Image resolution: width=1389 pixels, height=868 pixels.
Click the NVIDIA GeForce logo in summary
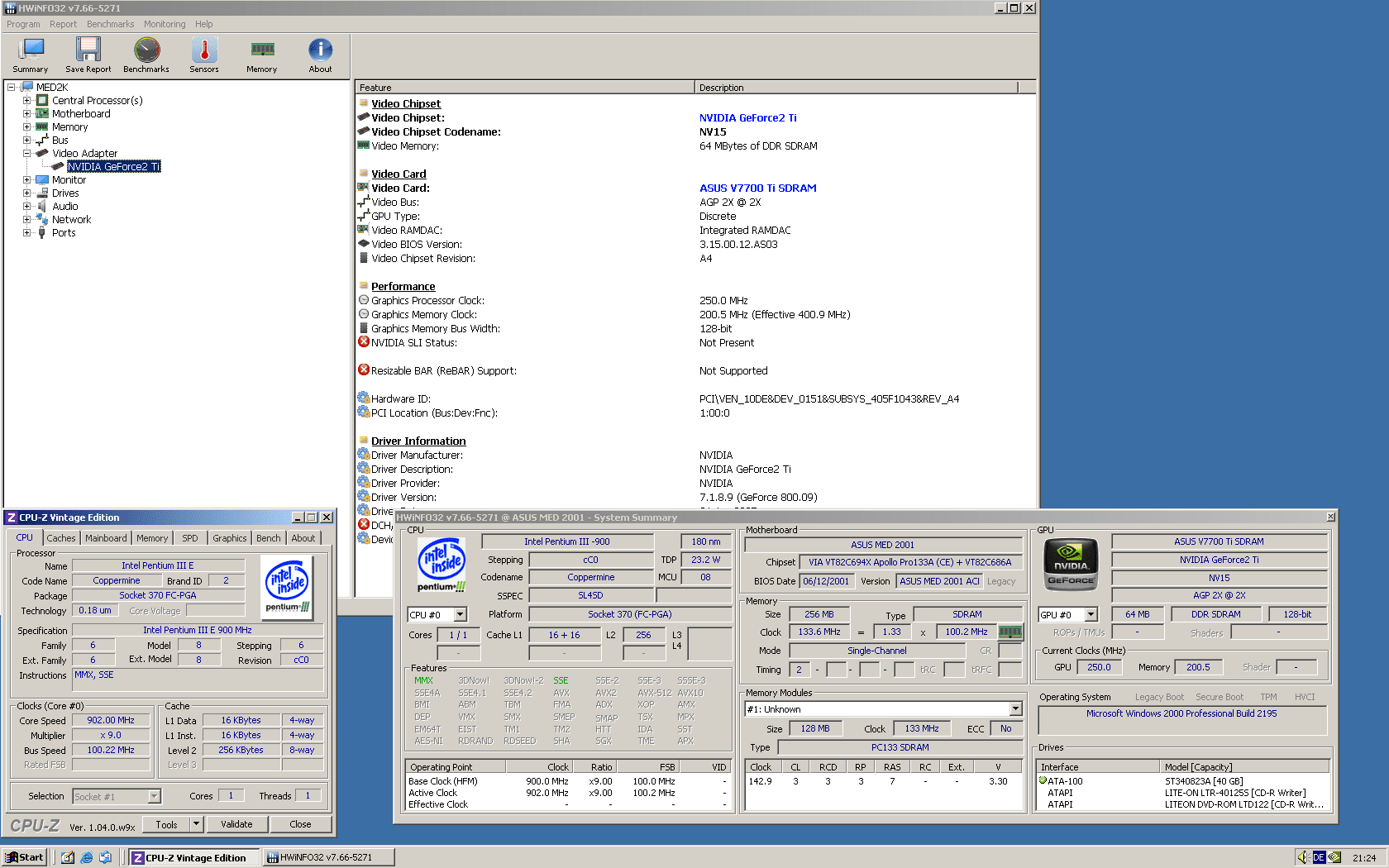point(1072,564)
